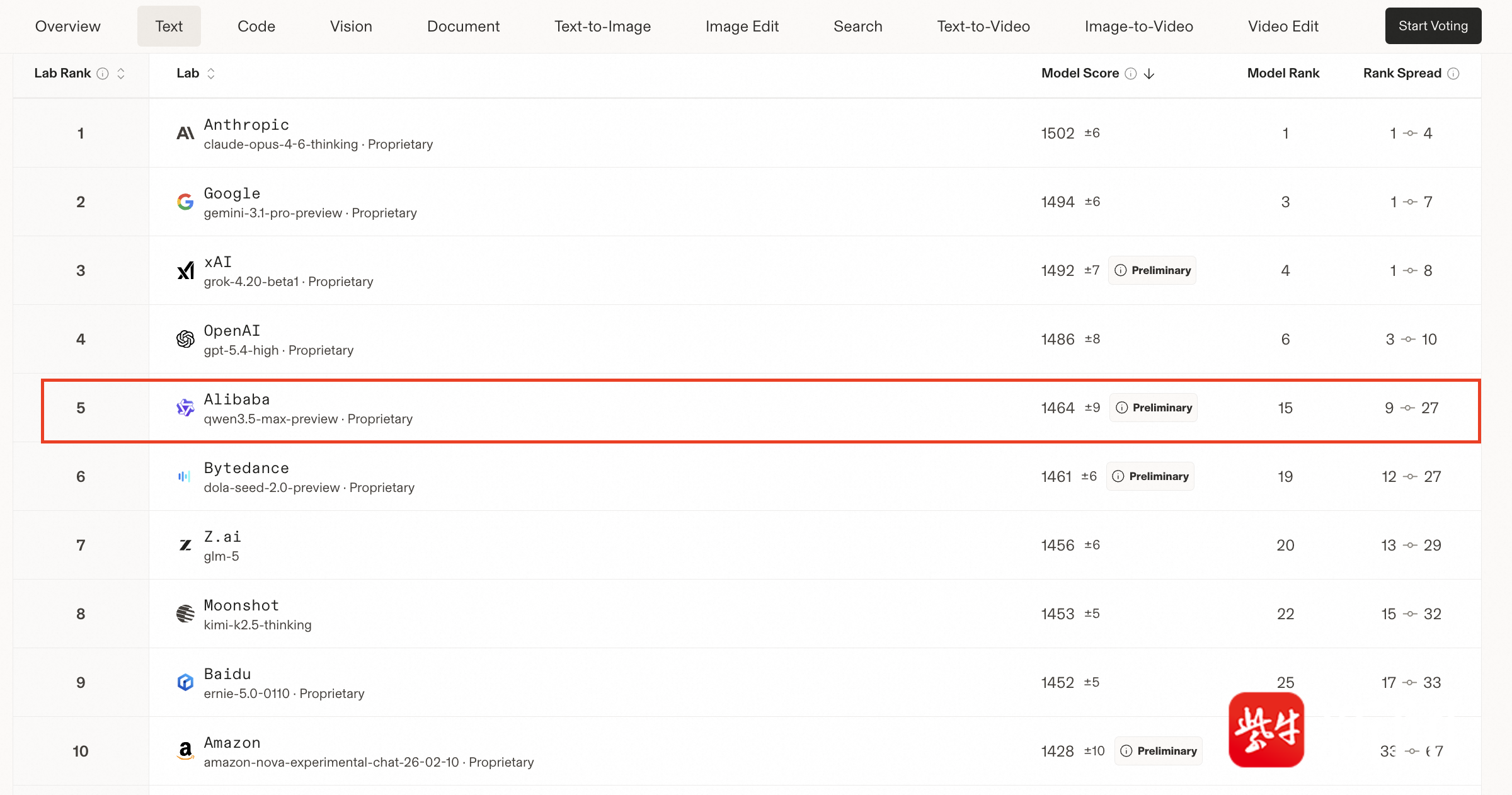The width and height of the screenshot is (1512, 795).
Task: Click the OpenAI logo icon
Action: (185, 340)
